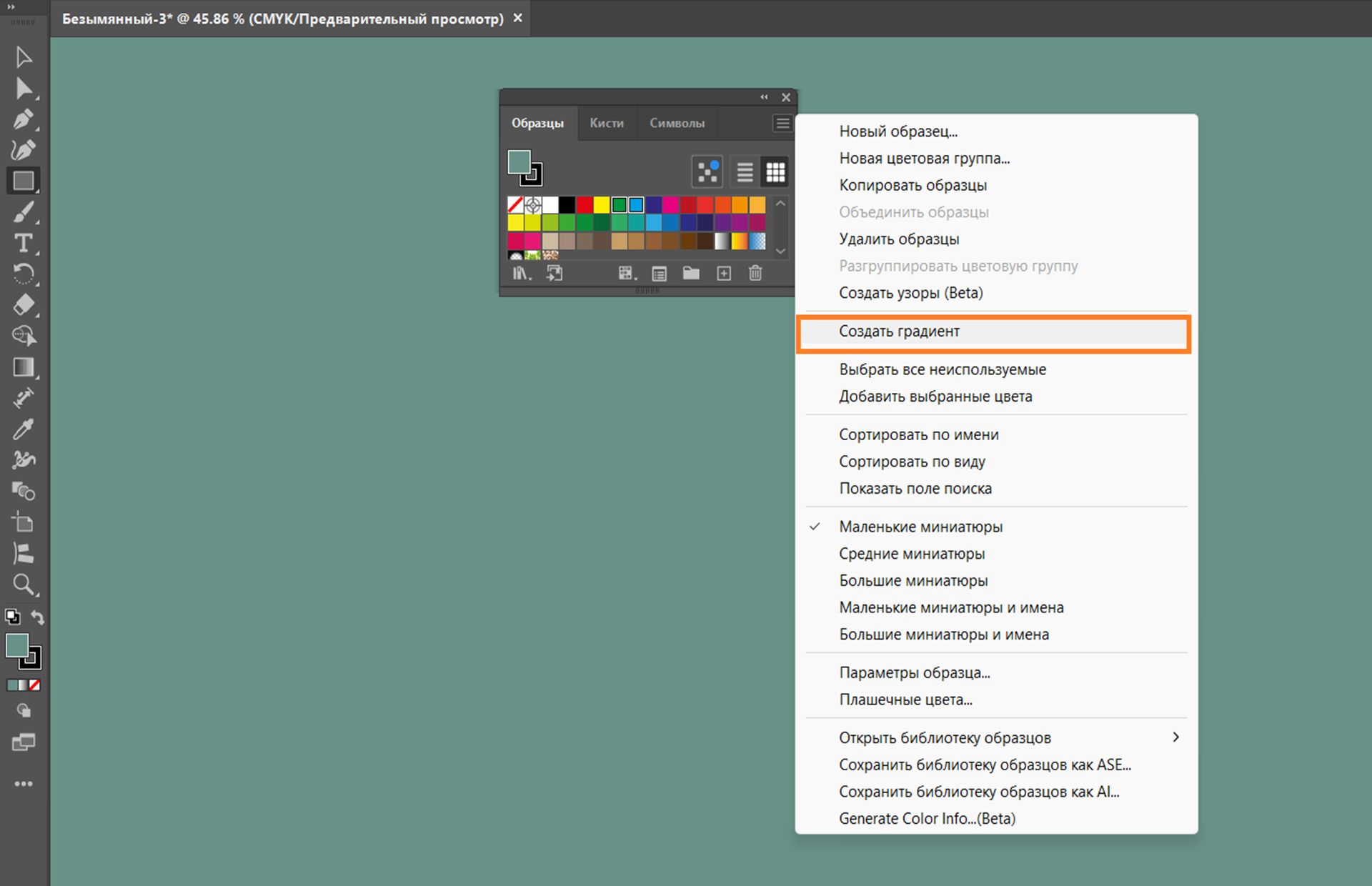The width and height of the screenshot is (1372, 886).
Task: Select the Type tool
Action: pyautogui.click(x=23, y=243)
